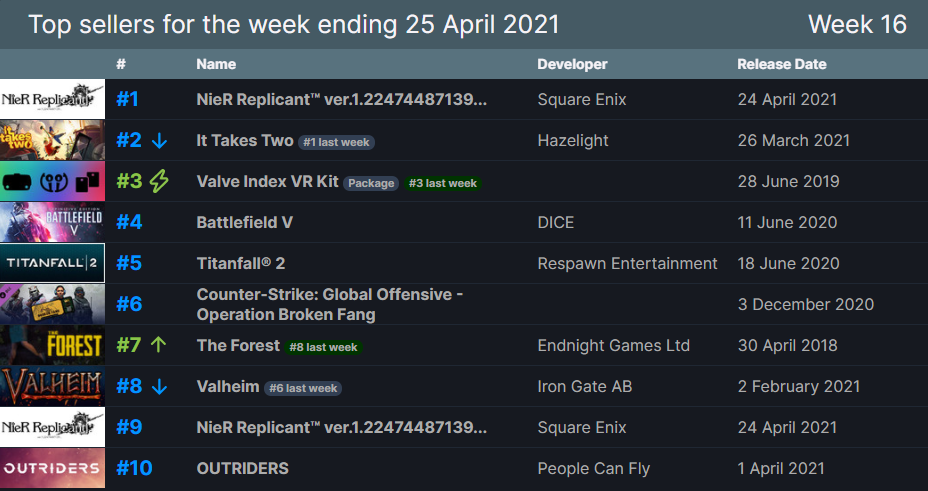
Task: Click the Package badge on Valve Index
Action: [371, 183]
